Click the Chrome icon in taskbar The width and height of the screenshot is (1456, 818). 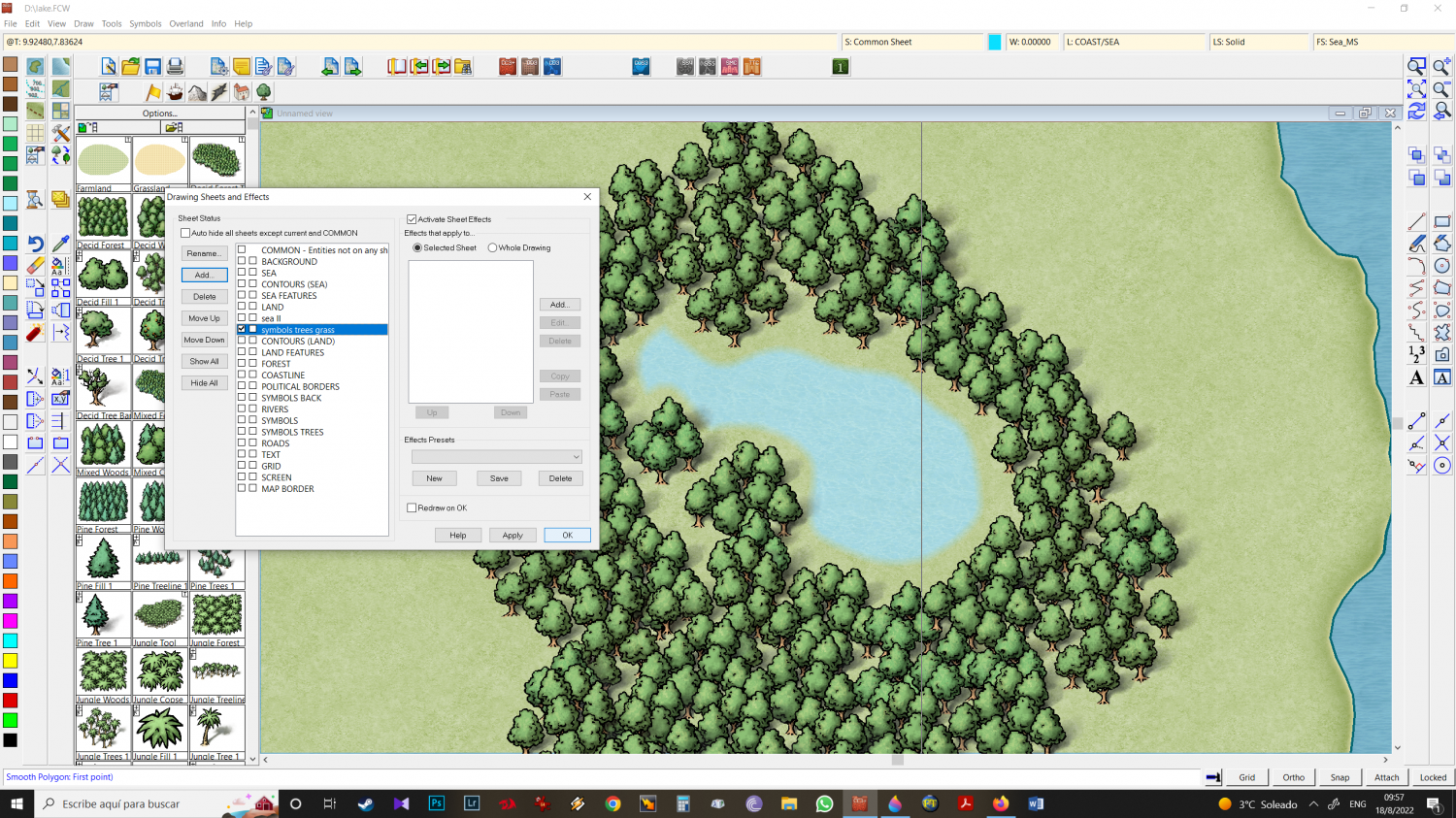tap(612, 803)
